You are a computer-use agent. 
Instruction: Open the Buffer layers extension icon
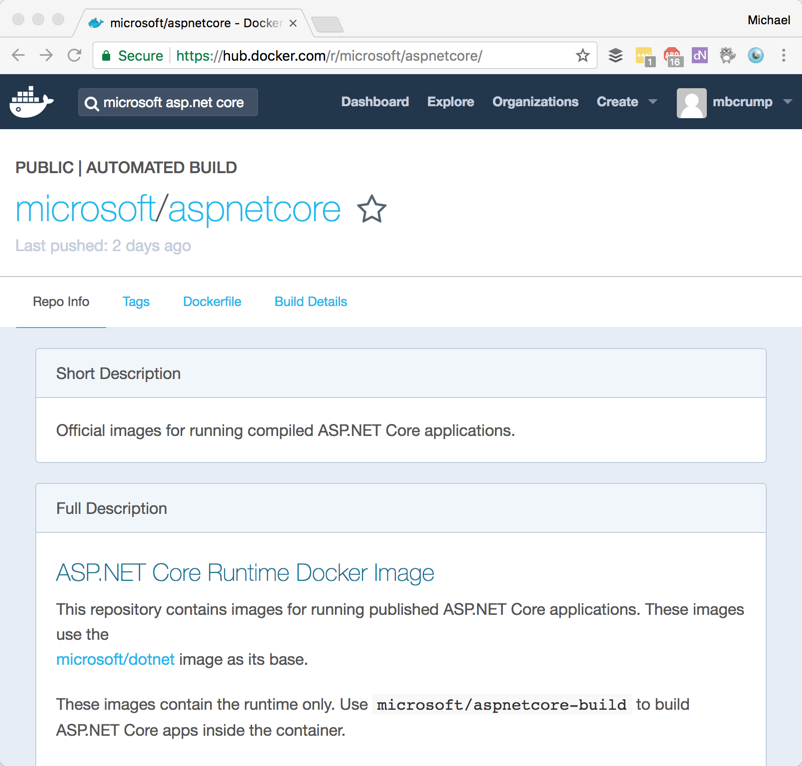click(616, 55)
